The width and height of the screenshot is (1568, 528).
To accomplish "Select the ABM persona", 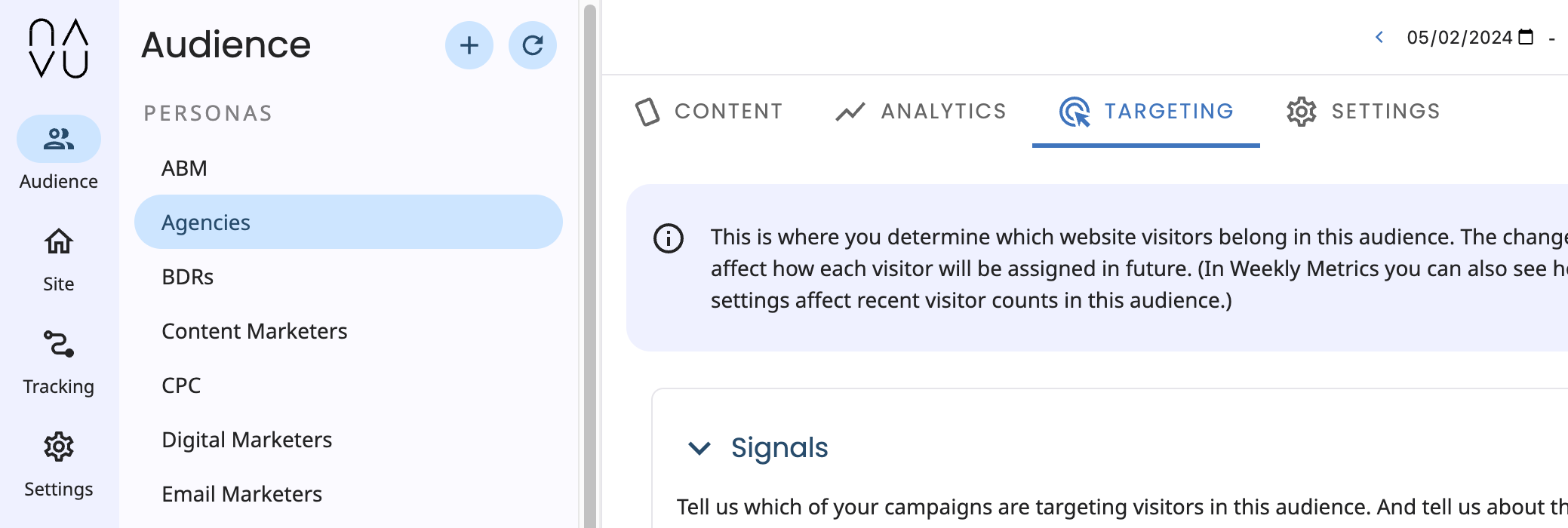I will 185,168.
